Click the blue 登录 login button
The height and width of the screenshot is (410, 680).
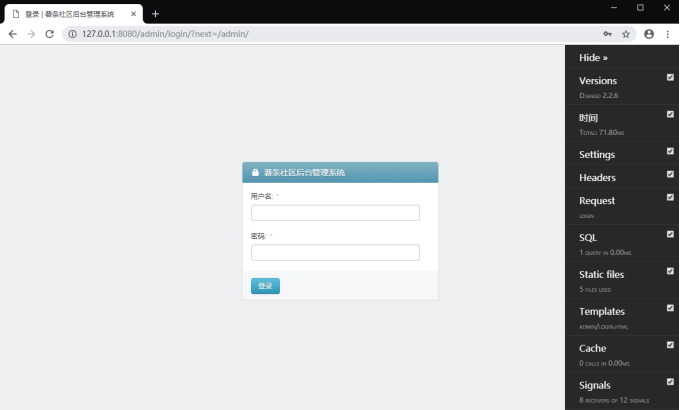pos(265,286)
